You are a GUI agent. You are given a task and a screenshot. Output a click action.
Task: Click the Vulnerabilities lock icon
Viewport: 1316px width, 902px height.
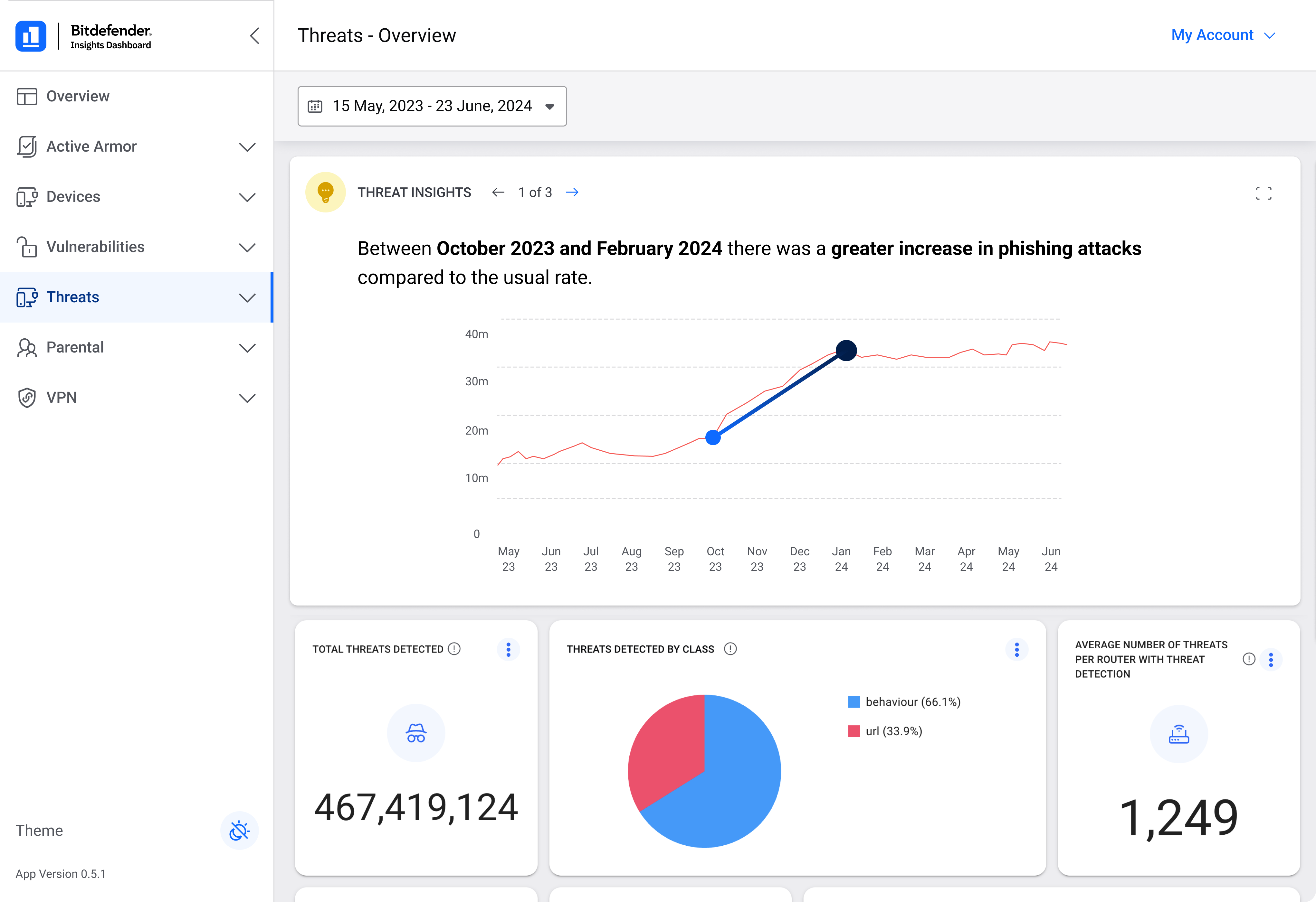(x=27, y=247)
